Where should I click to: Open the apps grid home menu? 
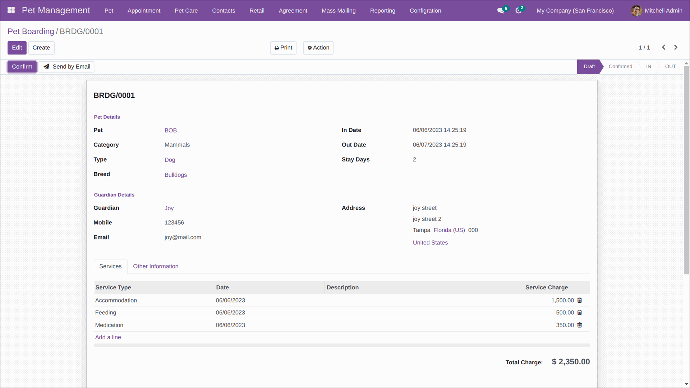coord(11,10)
